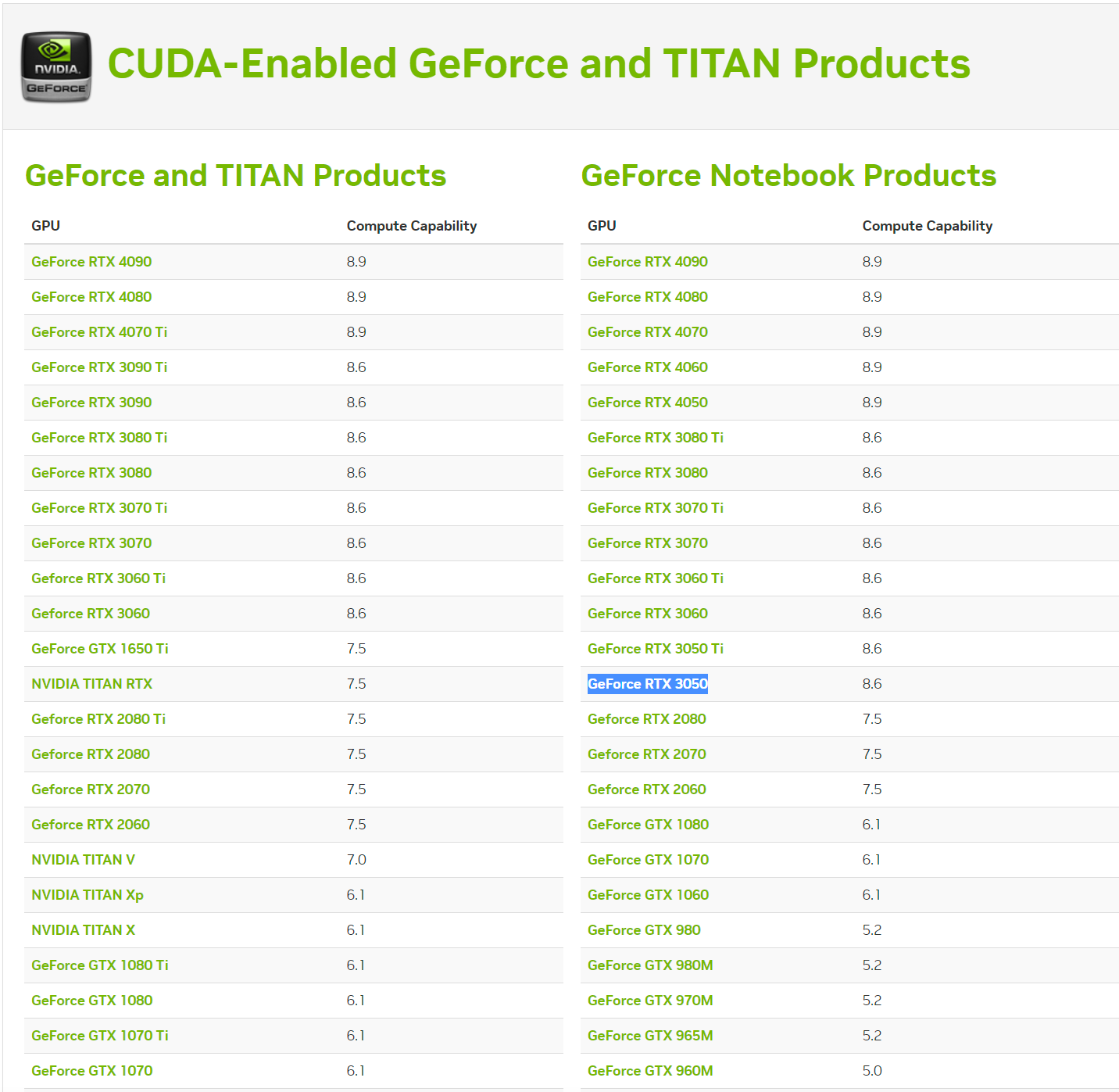The width and height of the screenshot is (1119, 1092).
Task: Open desktop GeForce RTX 3080 Ti link
Action: tap(99, 438)
